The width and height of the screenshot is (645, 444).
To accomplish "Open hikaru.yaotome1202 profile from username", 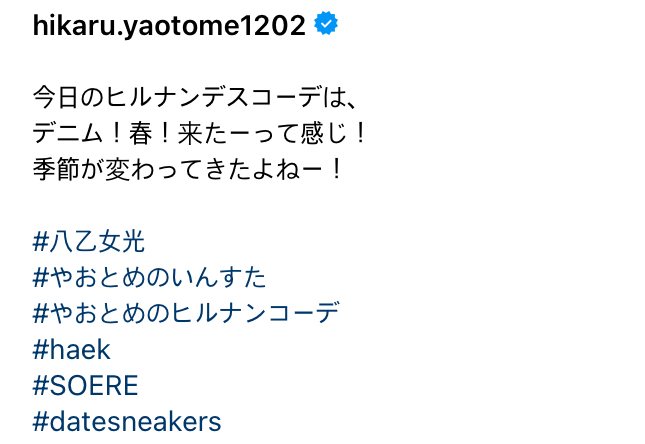I will [x=169, y=27].
